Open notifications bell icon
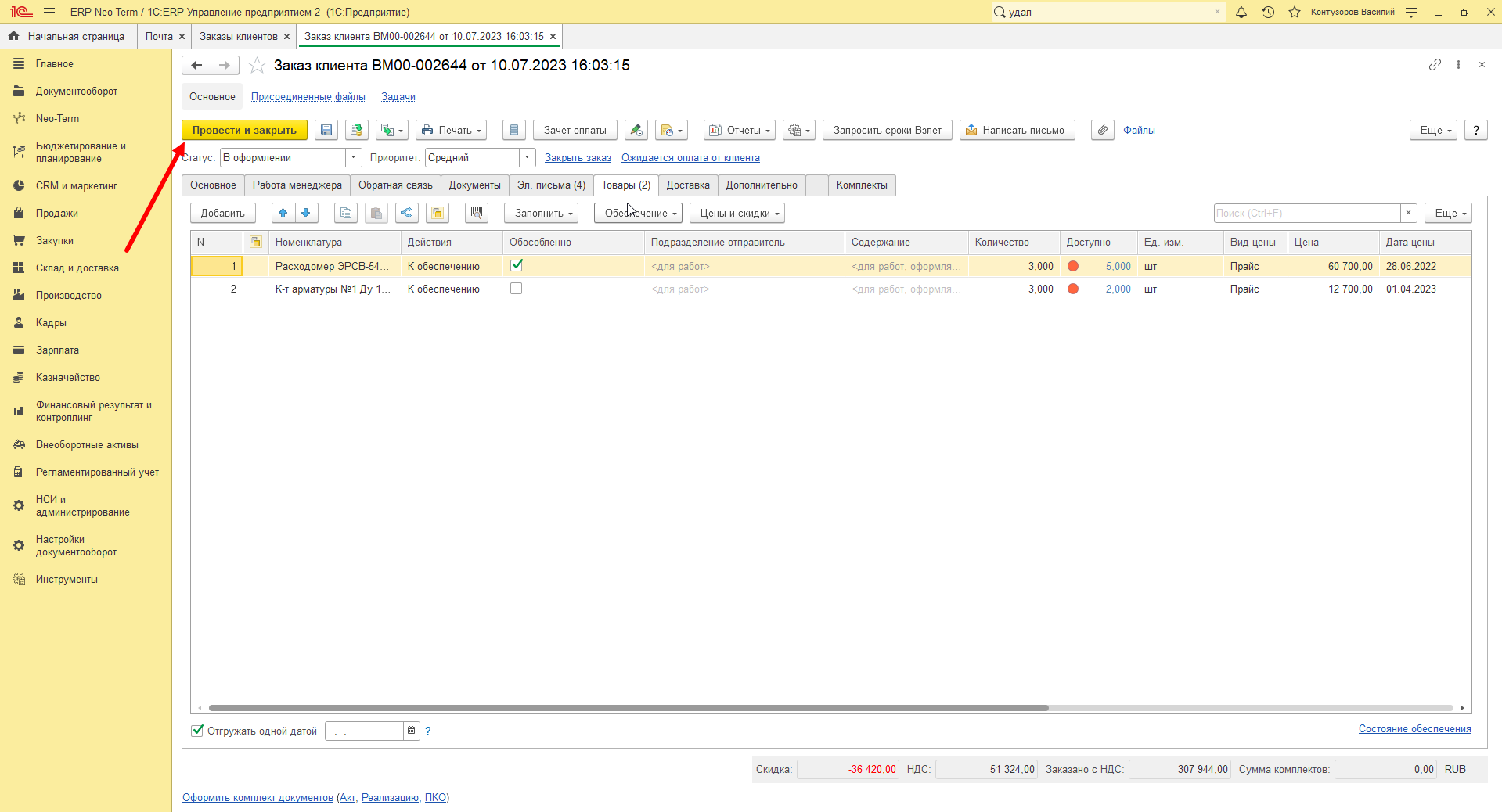 point(1241,12)
